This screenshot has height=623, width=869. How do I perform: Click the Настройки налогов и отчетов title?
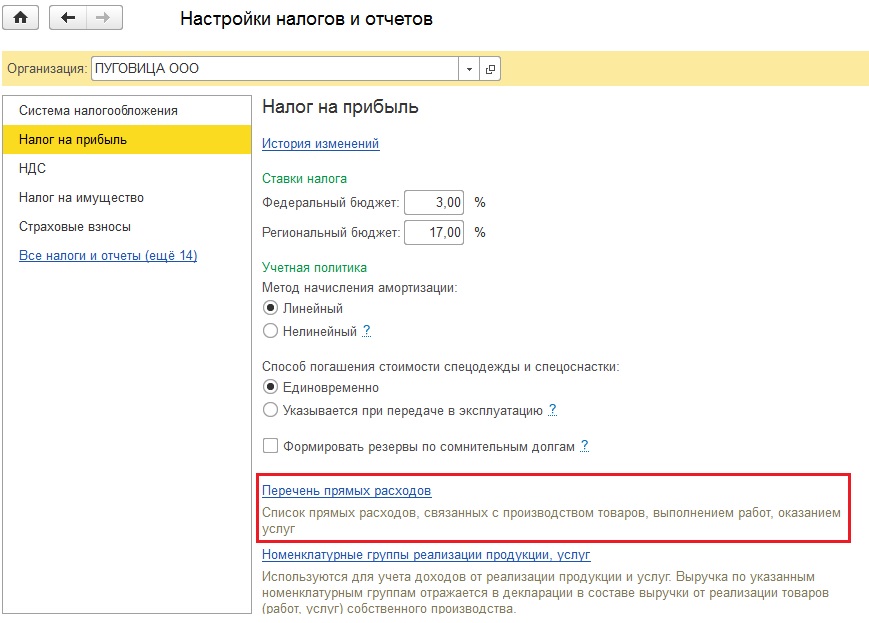(x=306, y=19)
